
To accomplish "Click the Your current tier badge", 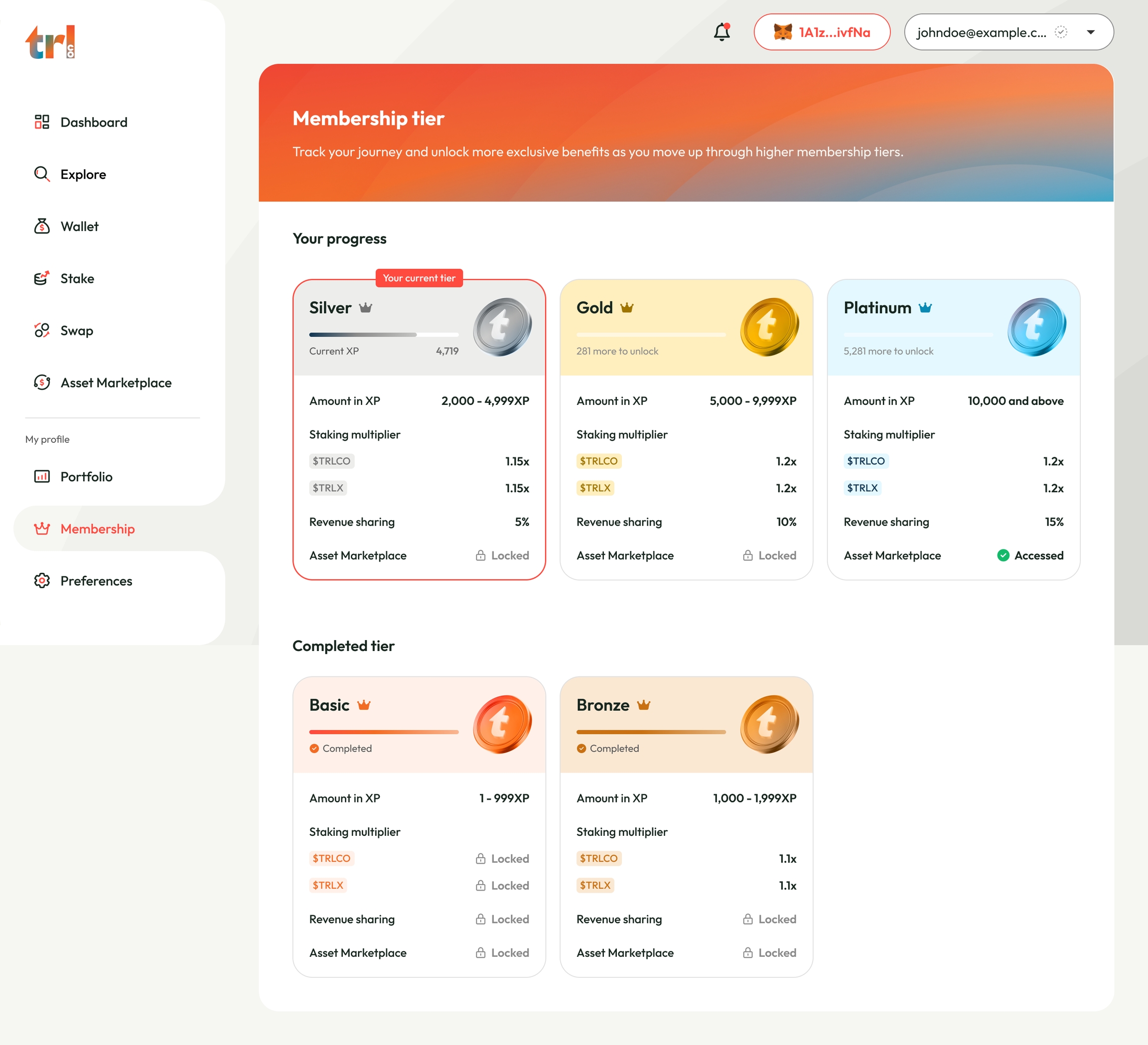I will (419, 278).
